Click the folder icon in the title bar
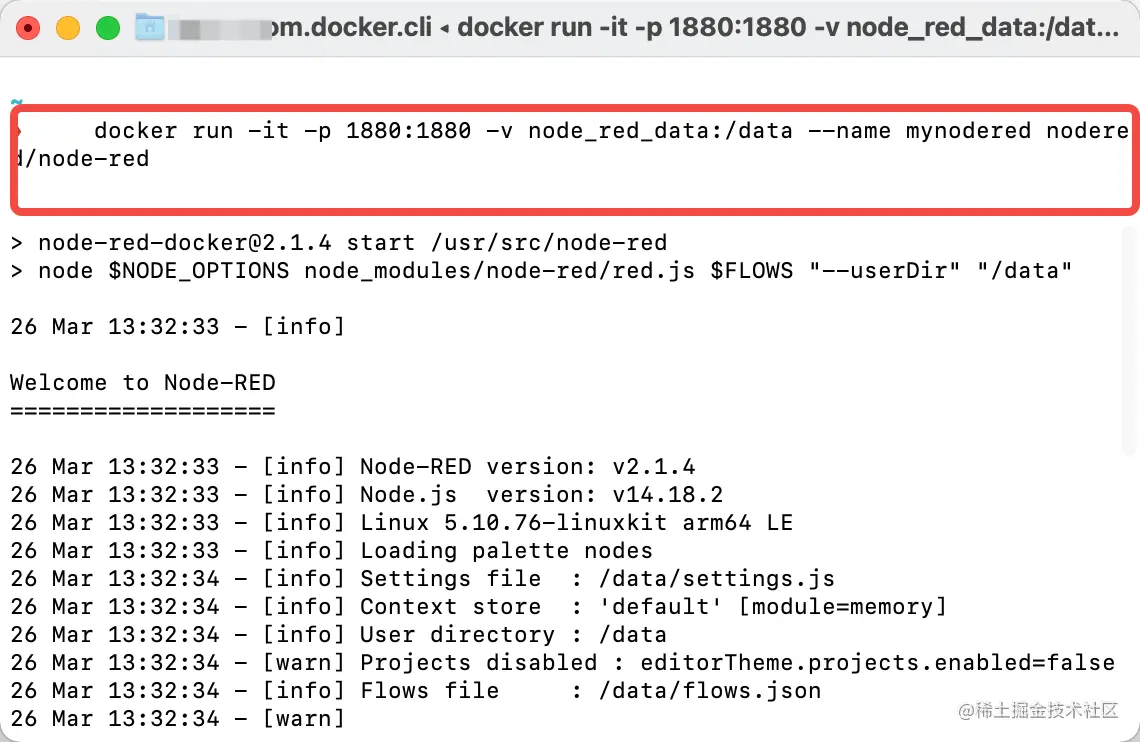The width and height of the screenshot is (1140, 742). click(x=150, y=28)
